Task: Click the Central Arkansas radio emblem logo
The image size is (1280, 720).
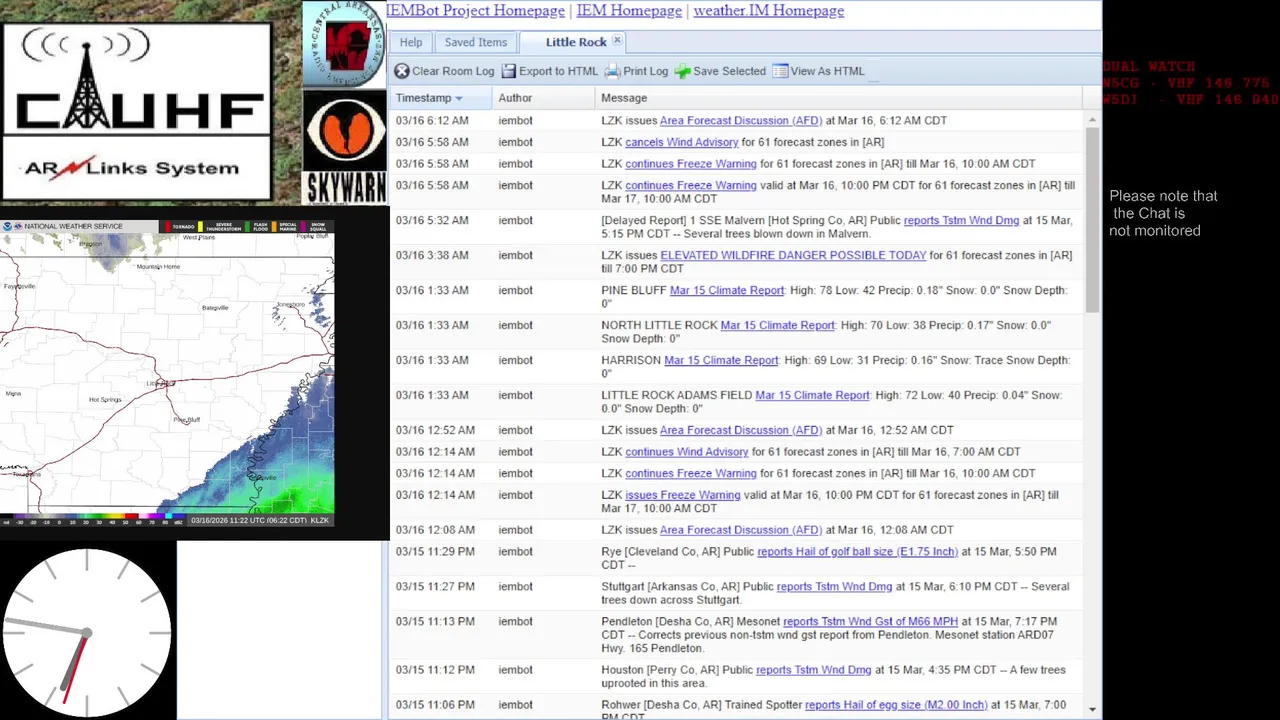Action: 344,44
